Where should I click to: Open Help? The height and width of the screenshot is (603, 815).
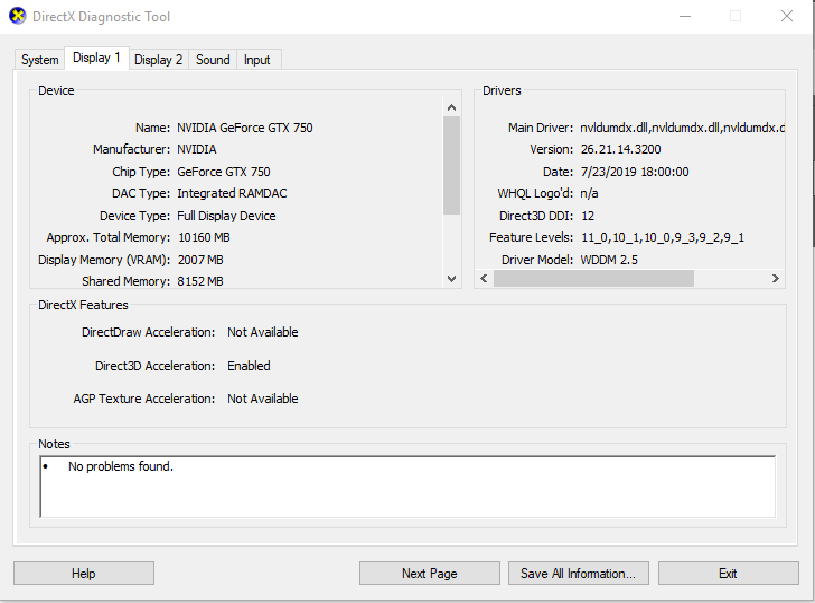83,572
